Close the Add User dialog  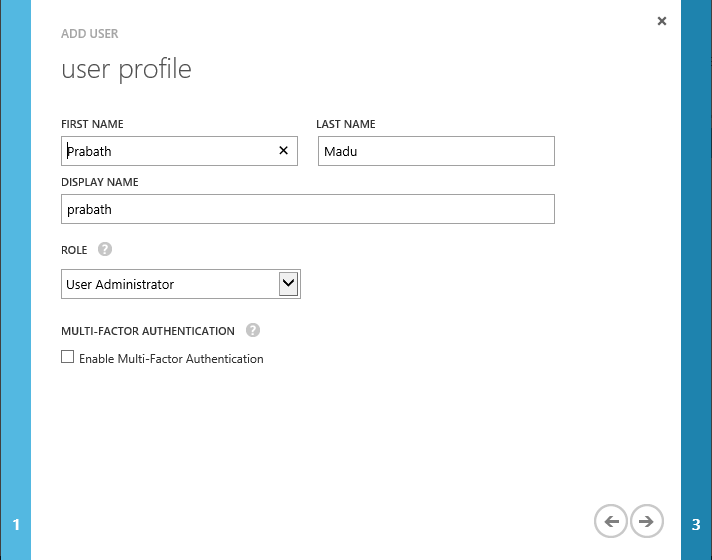pos(662,21)
